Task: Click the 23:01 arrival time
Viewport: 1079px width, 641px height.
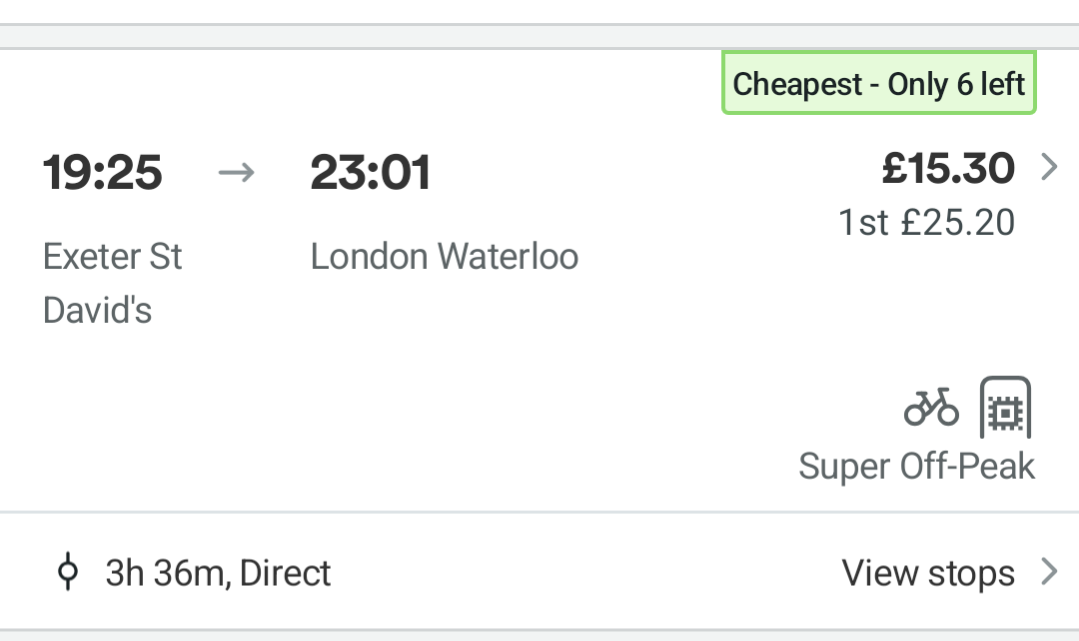Action: click(x=370, y=172)
